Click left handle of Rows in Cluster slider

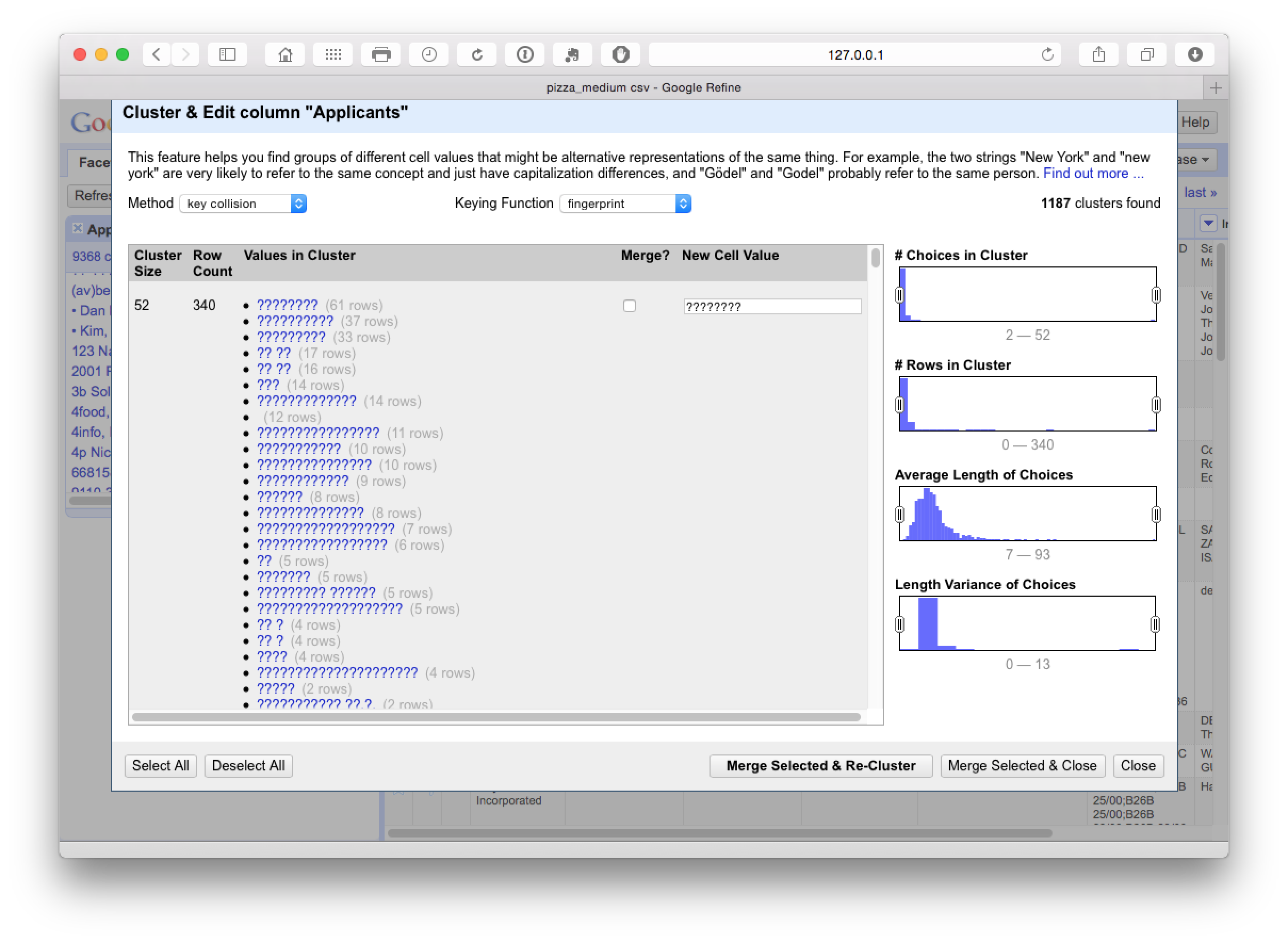click(x=900, y=405)
